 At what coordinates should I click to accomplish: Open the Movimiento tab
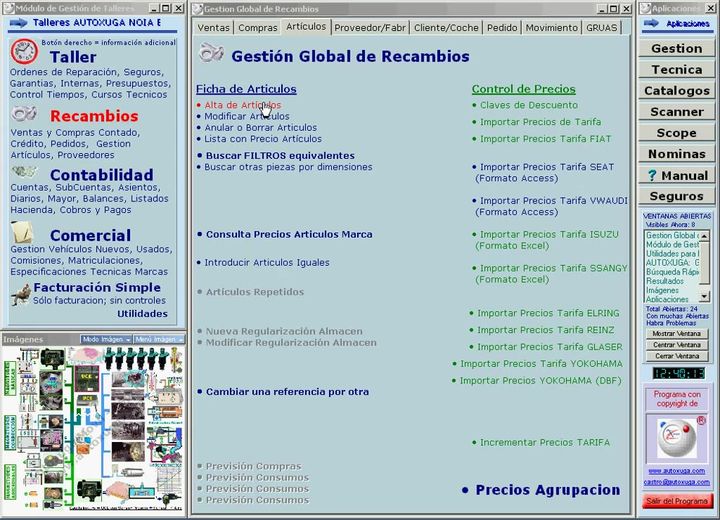551,28
